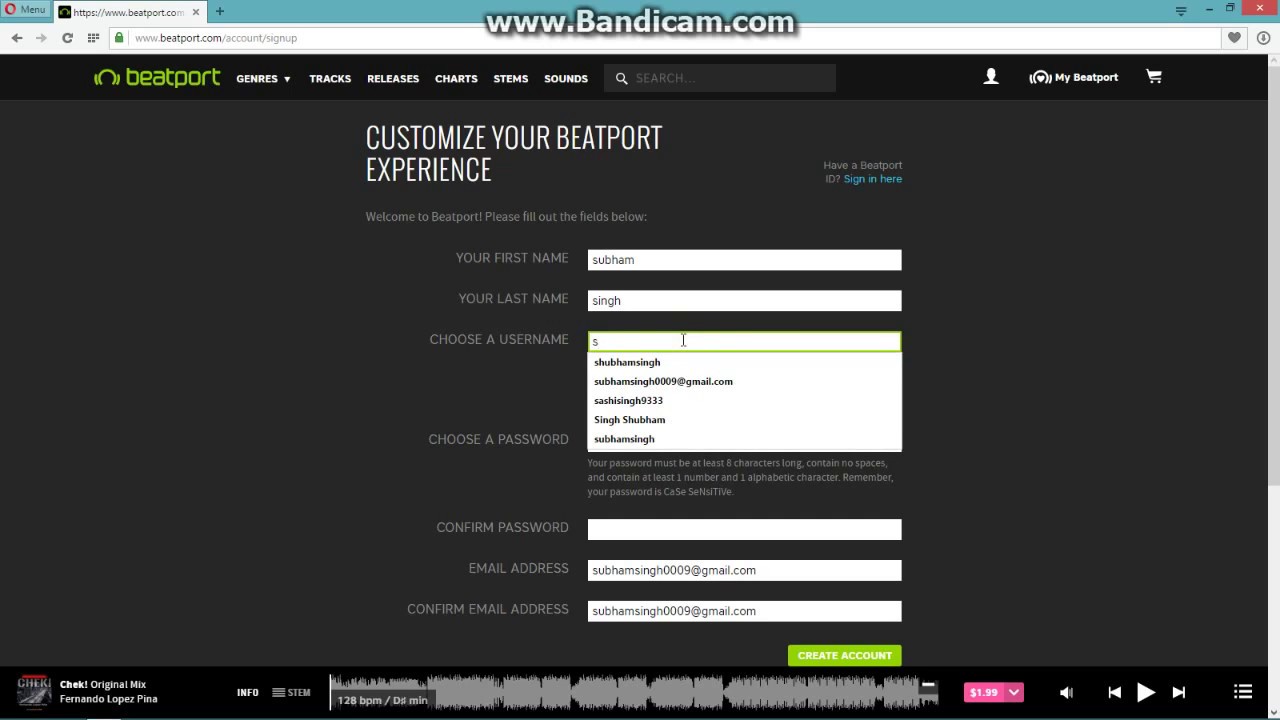Image resolution: width=1280 pixels, height=720 pixels.
Task: Click the username input field
Action: (x=744, y=342)
